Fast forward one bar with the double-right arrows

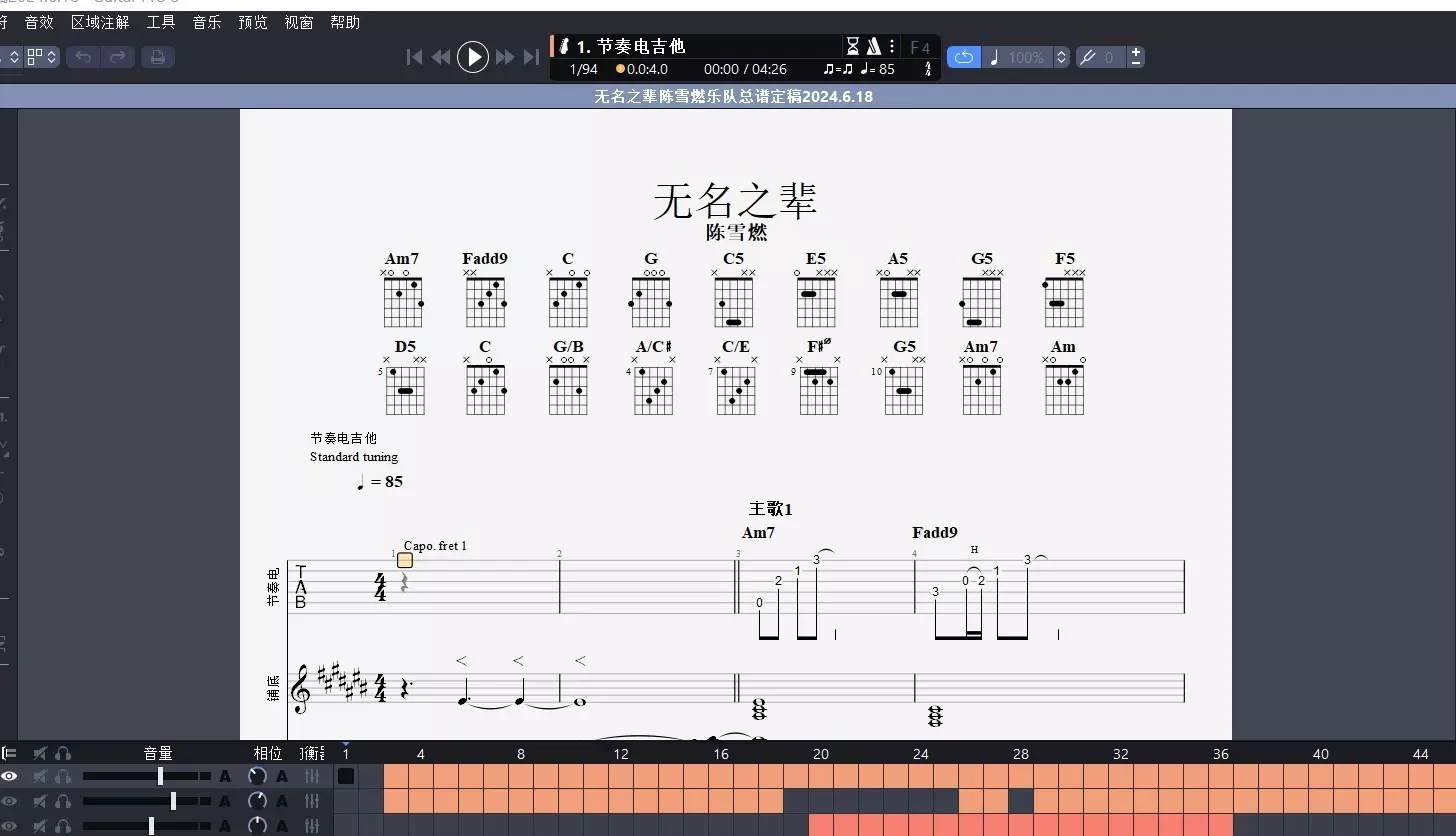(505, 57)
